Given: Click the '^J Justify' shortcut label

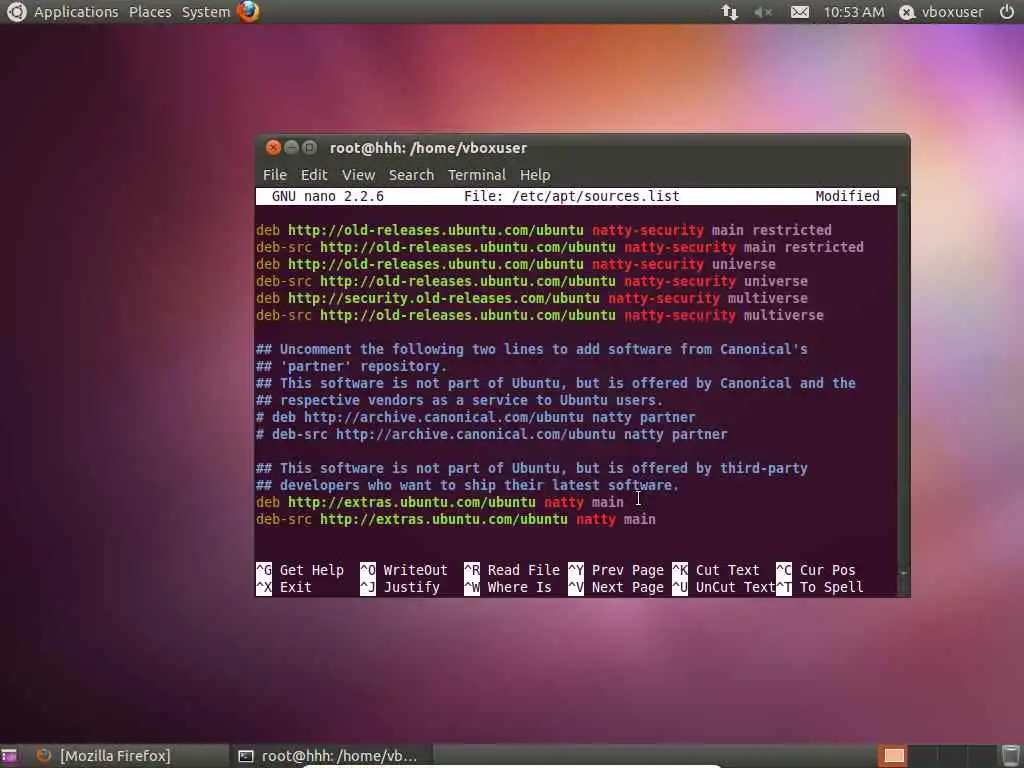Looking at the screenshot, I should 400,587.
